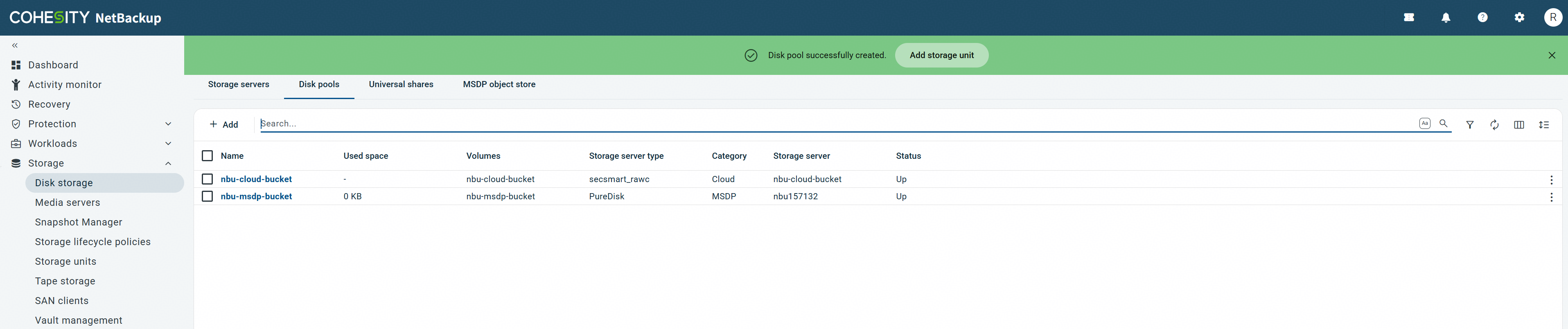The height and width of the screenshot is (329, 1568).
Task: Click the search magnifier icon
Action: (x=1443, y=124)
